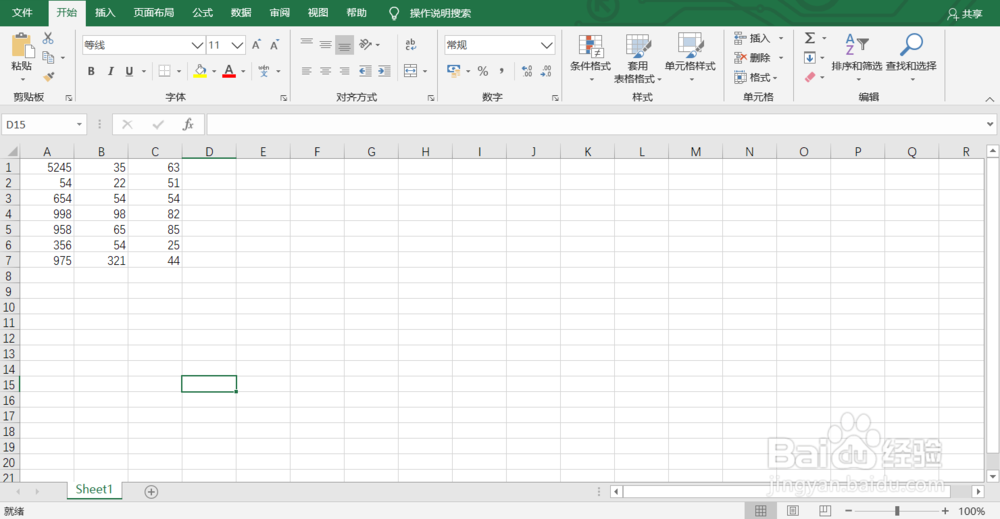Switch to the Review (审阅) tab
Viewport: 1000px width, 519px height.
[x=279, y=13]
